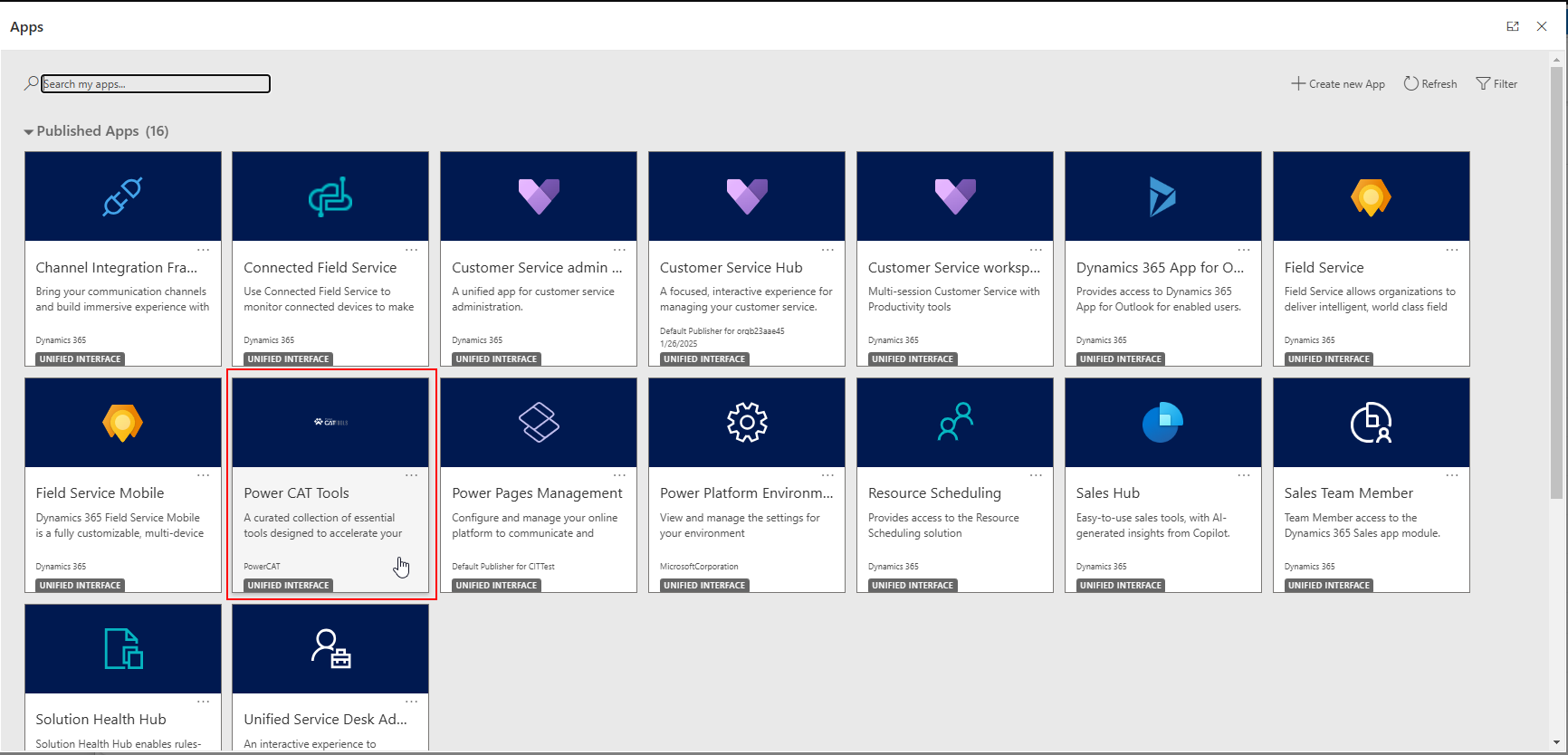
Task: Open Apps in a pop-out window
Action: coord(1513,26)
